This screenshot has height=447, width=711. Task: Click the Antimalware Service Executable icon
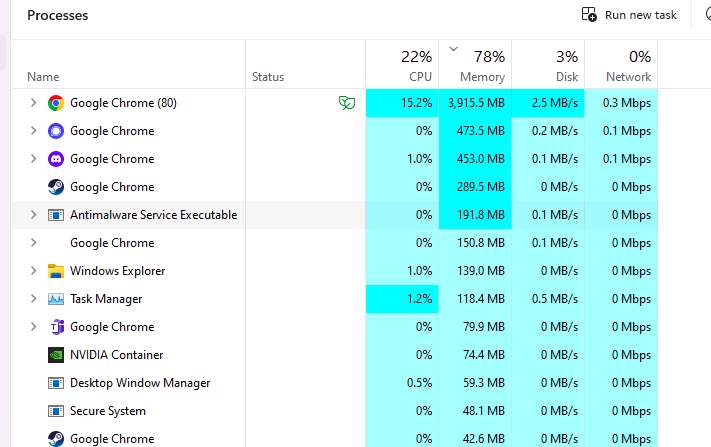coord(56,215)
